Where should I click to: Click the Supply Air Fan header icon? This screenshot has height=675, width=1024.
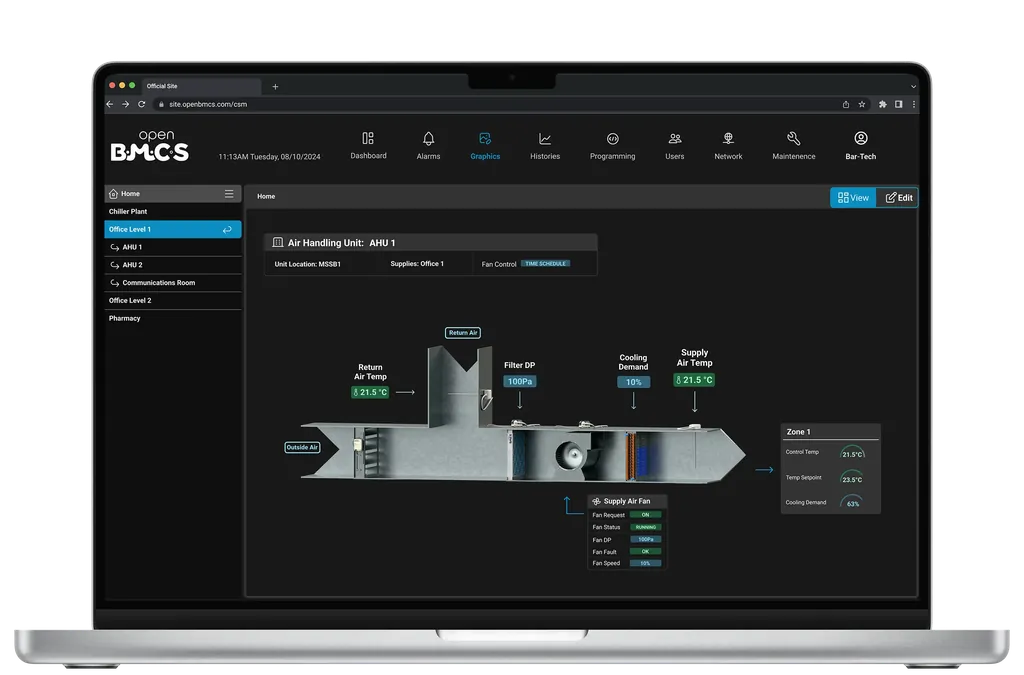pyautogui.click(x=596, y=501)
